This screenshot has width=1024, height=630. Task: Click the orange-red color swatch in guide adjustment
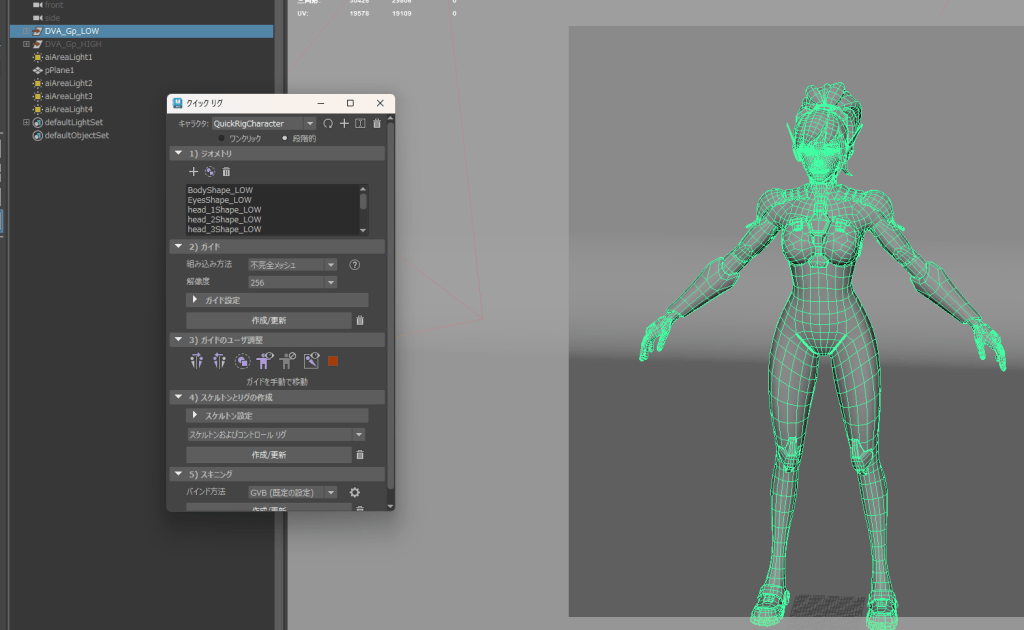tap(333, 361)
